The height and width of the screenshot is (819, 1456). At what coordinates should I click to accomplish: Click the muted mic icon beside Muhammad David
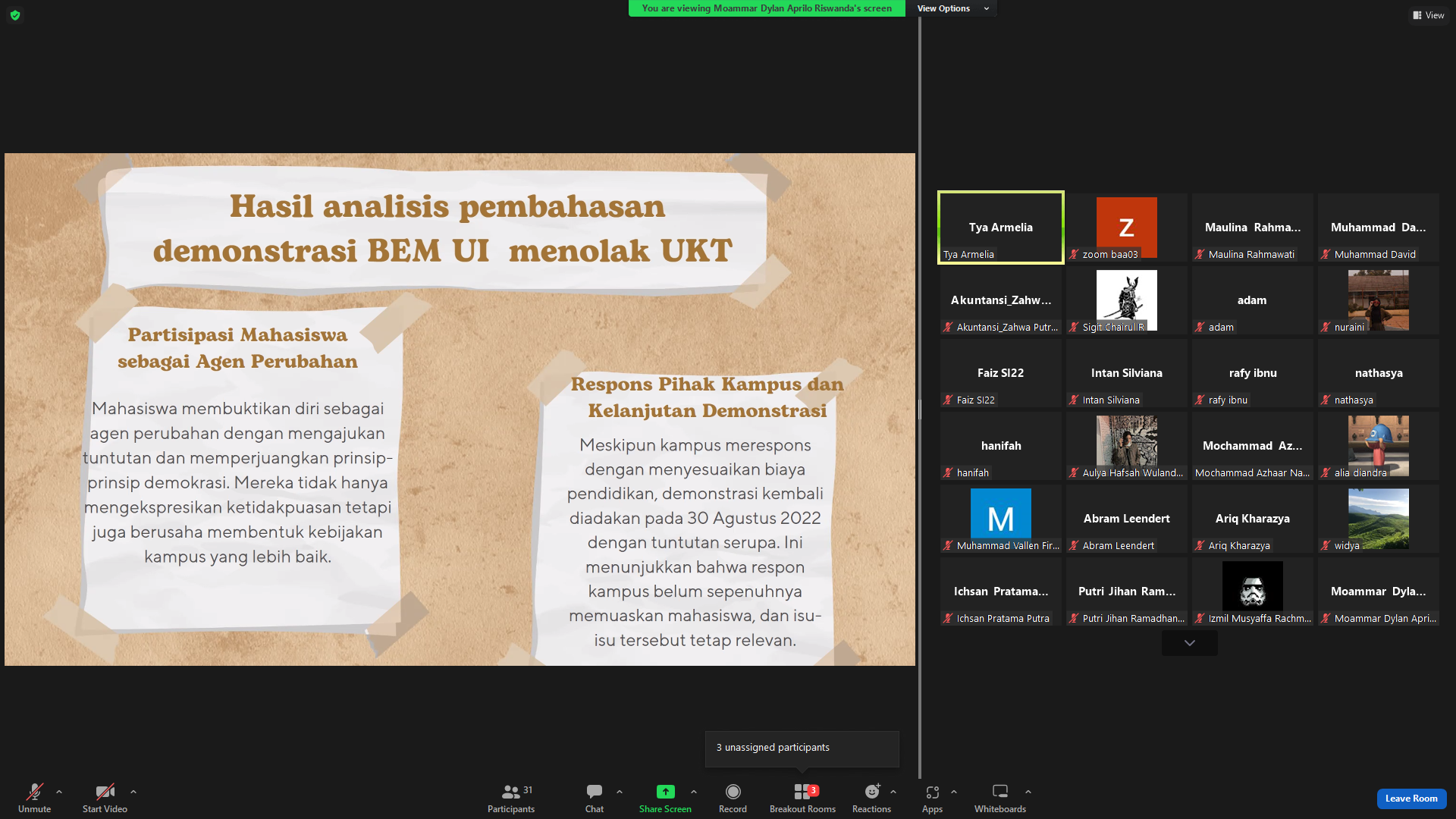tap(1326, 255)
